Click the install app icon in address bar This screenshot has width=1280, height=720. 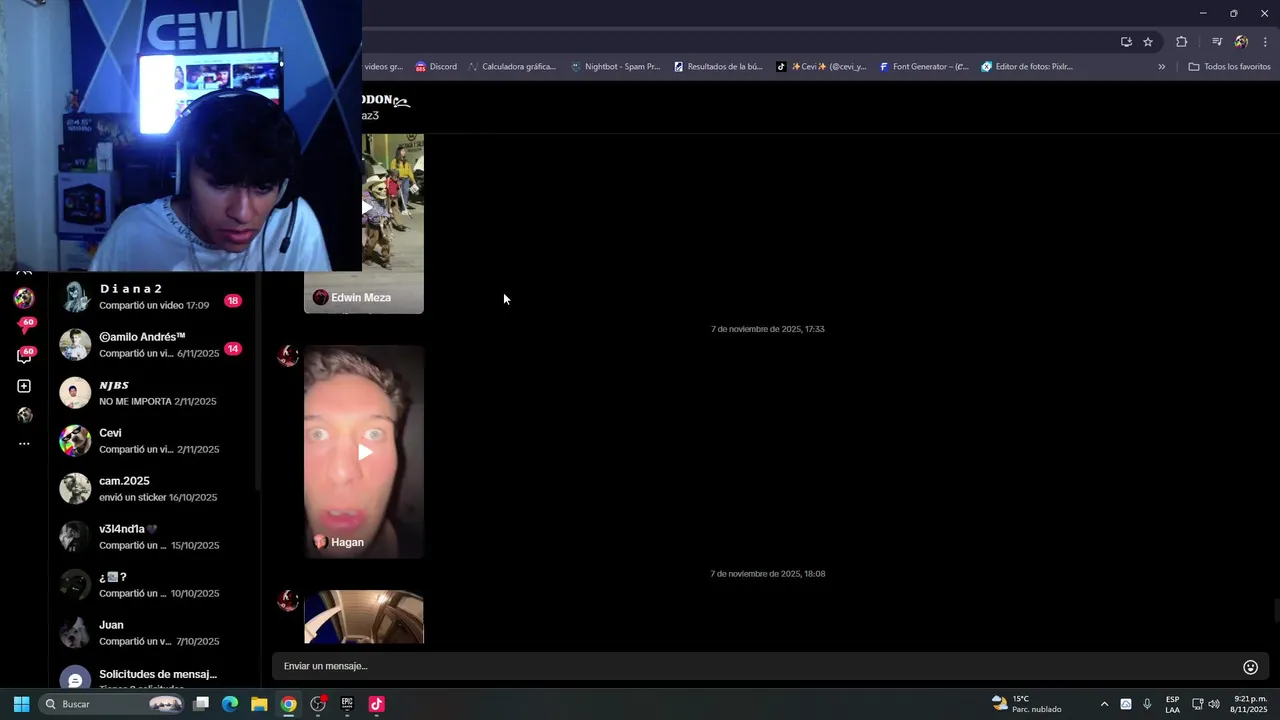[x=1126, y=42]
